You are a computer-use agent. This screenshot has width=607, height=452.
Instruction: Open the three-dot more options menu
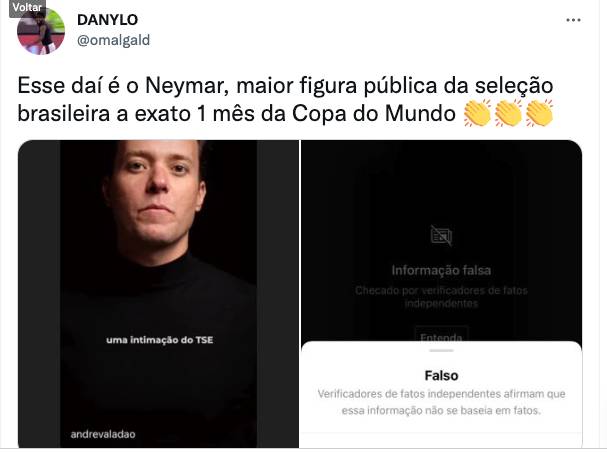573,20
